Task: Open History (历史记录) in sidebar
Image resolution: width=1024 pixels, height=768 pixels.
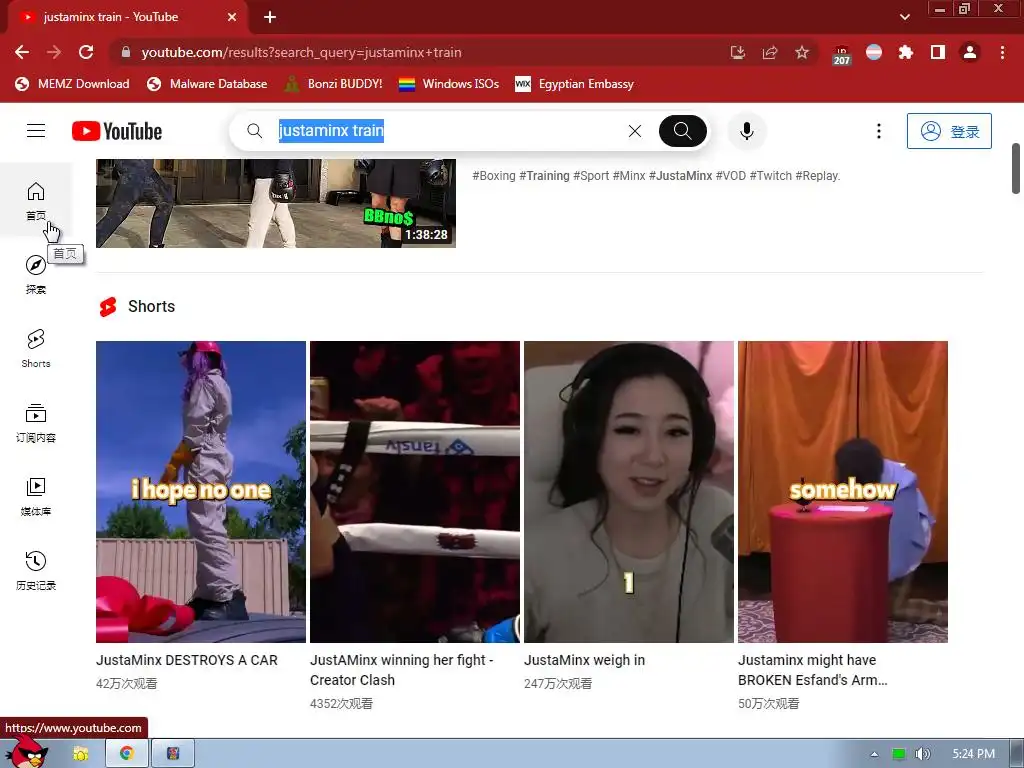Action: point(36,570)
